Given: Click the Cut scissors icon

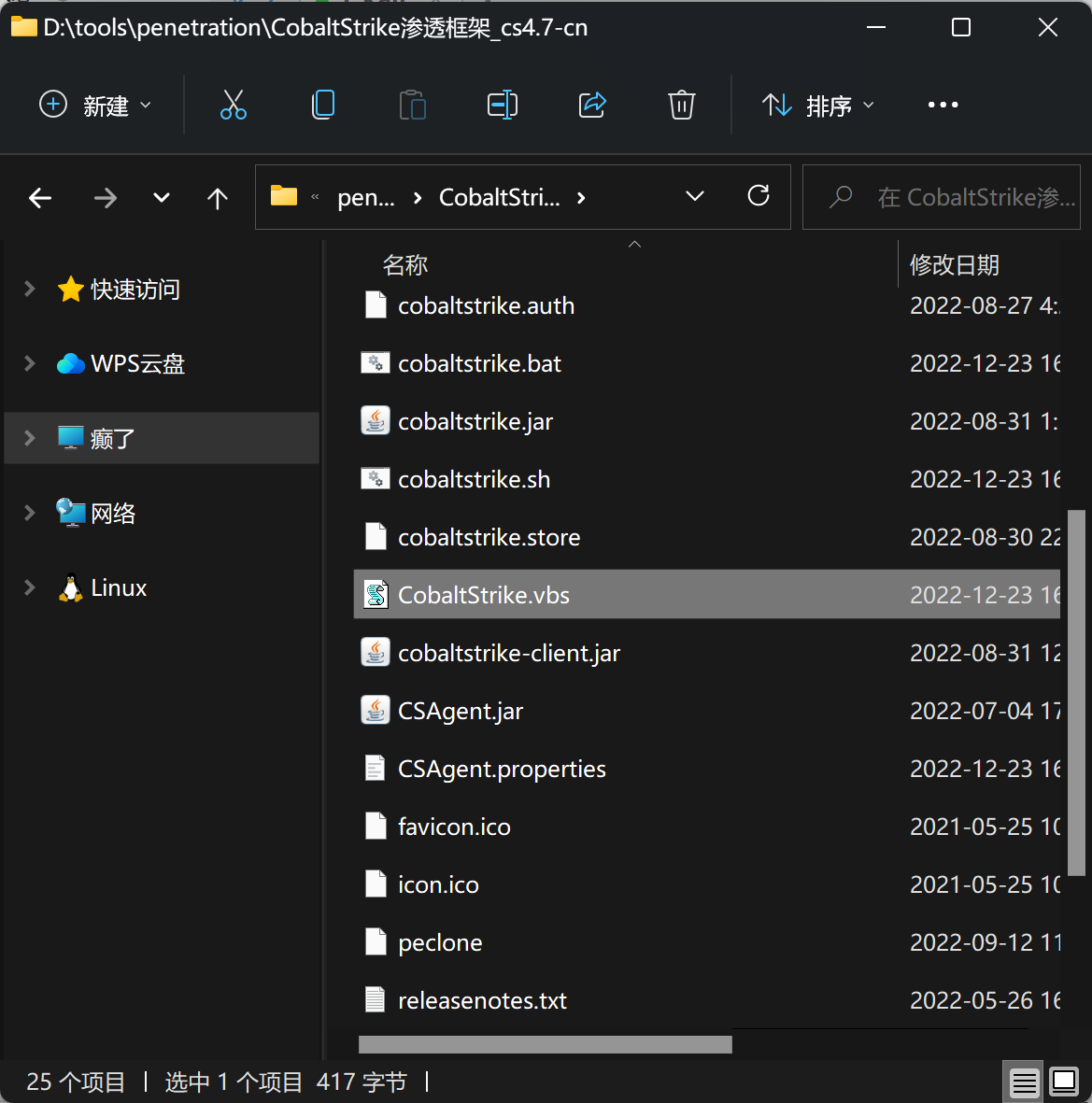Looking at the screenshot, I should (x=233, y=106).
